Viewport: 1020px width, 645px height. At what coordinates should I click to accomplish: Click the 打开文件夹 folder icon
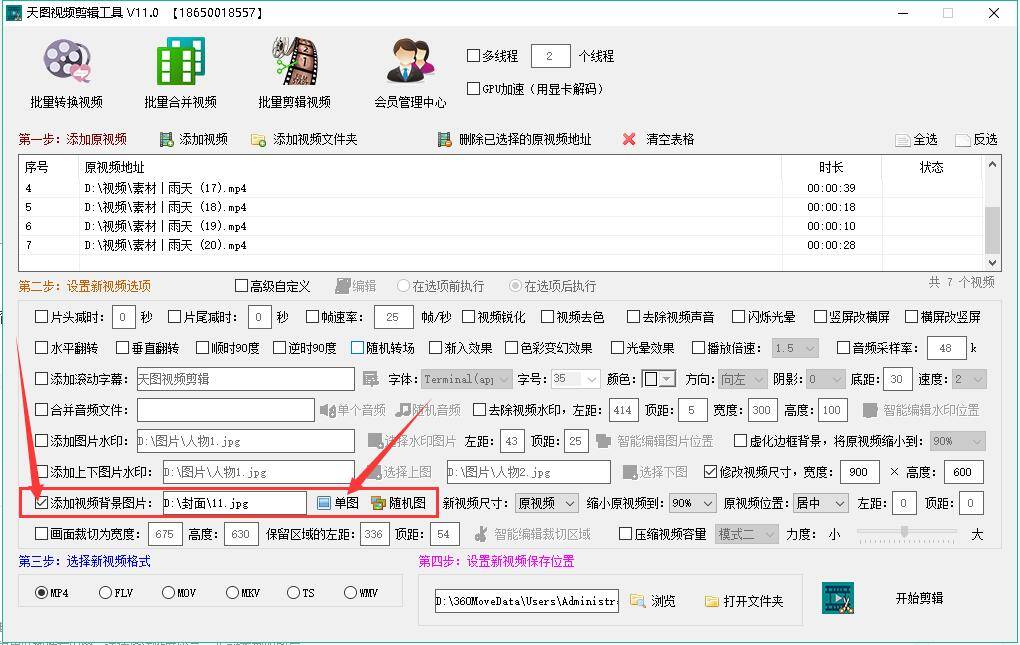tap(712, 601)
